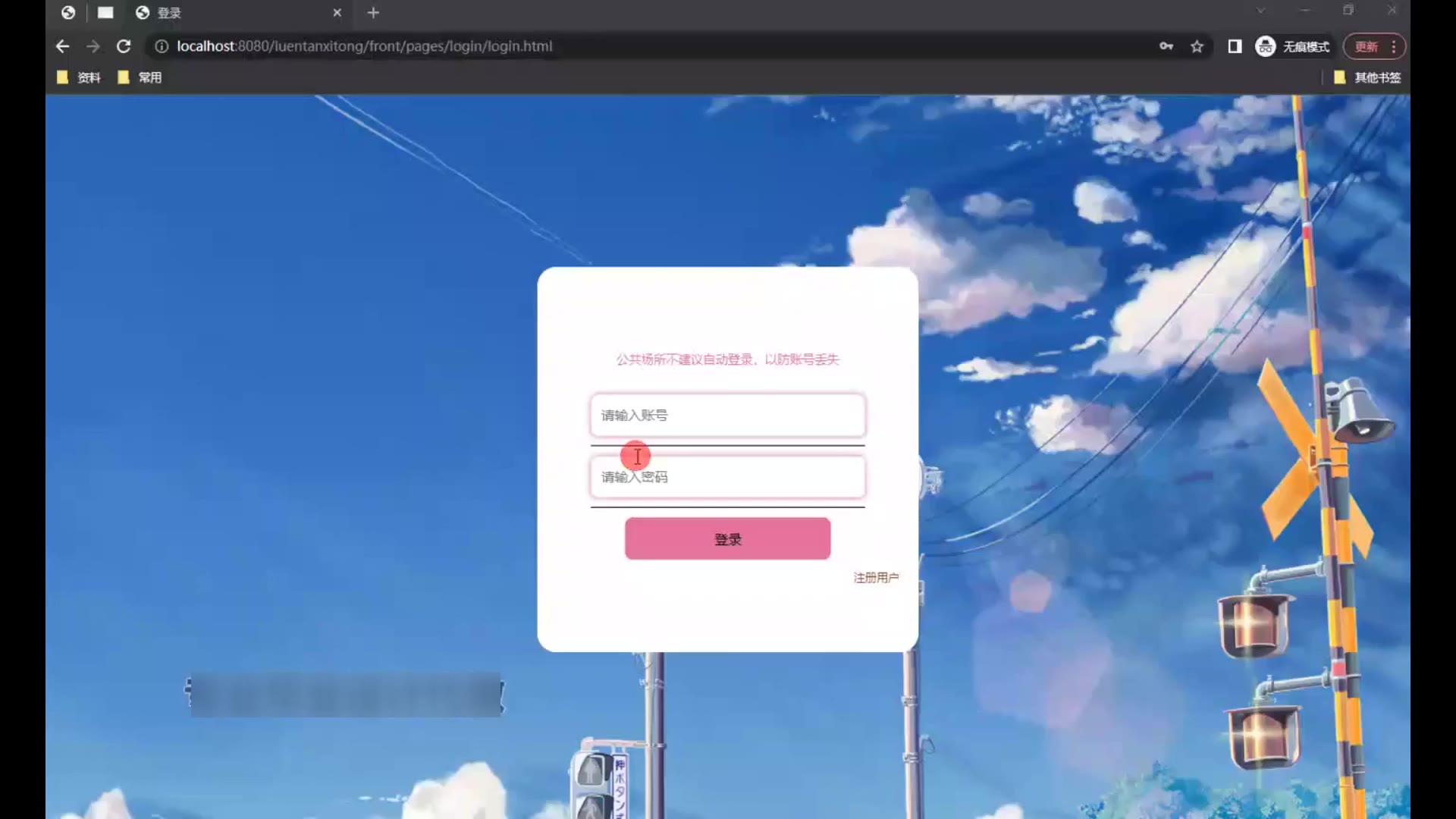Select the 登录 browser tab
Screen dimensions: 1456x819
pos(227,13)
